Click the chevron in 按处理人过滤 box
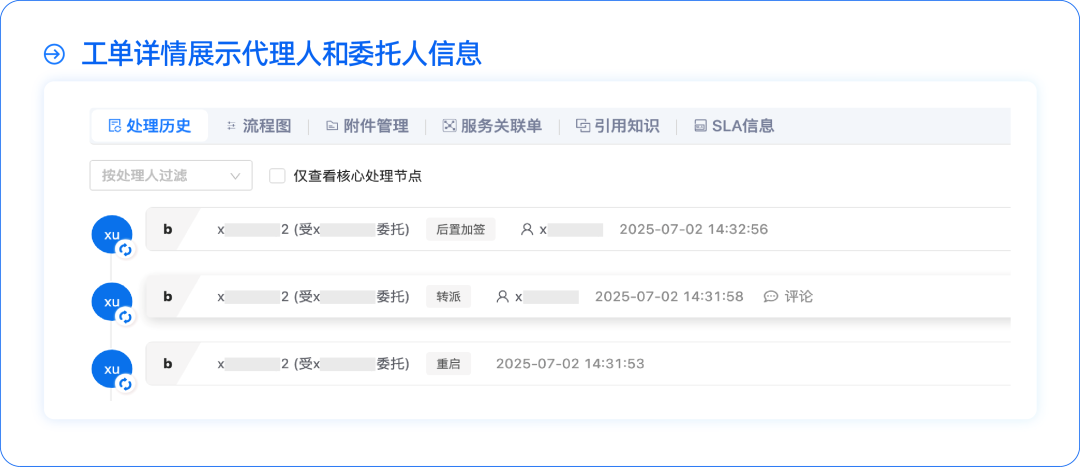 click(x=236, y=176)
